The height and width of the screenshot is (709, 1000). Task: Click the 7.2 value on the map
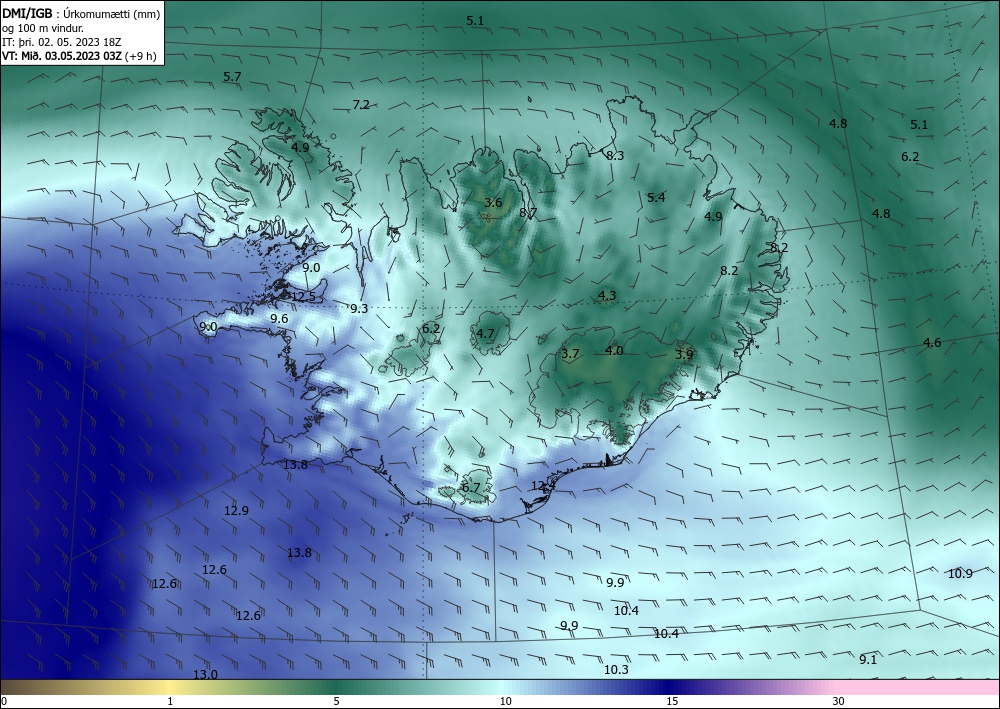coord(361,105)
